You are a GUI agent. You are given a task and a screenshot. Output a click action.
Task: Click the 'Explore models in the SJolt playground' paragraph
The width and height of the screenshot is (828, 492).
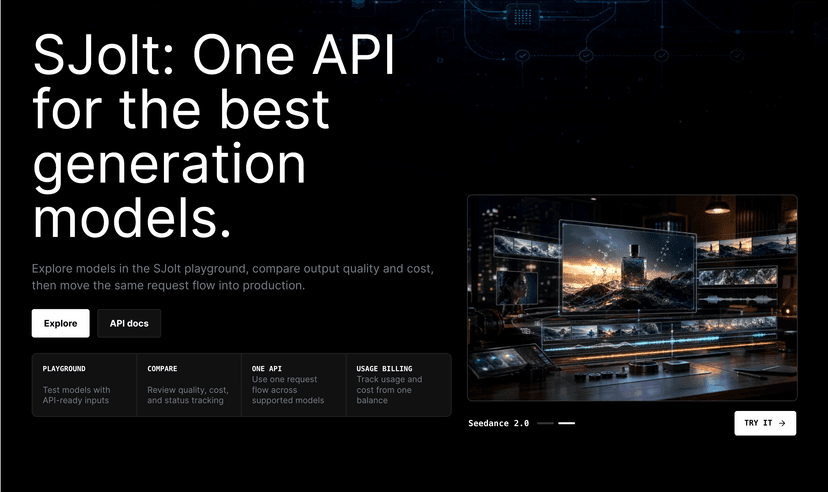point(232,277)
